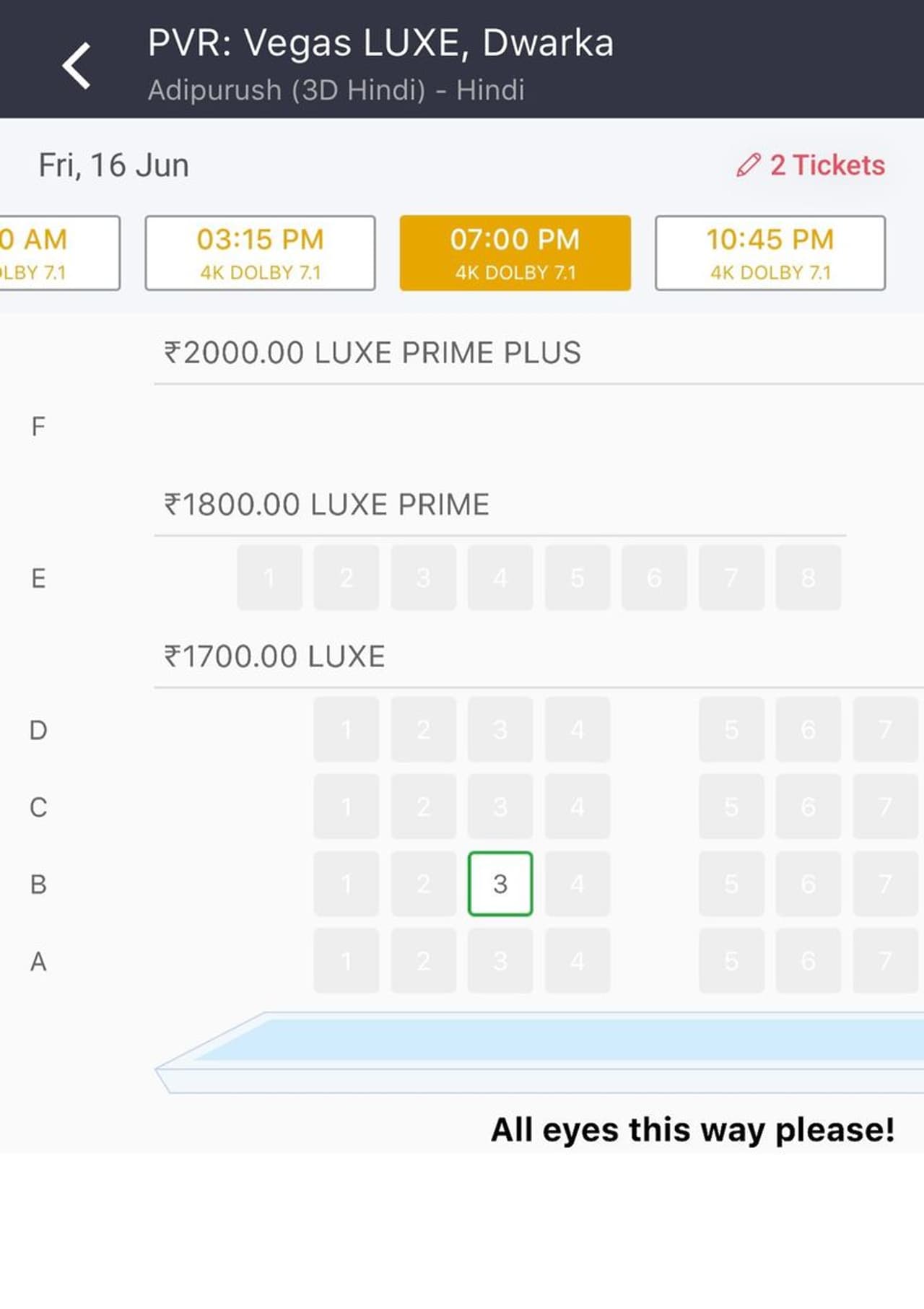Open the 2 Tickets editor
Screen dimensions: 924x1309
click(x=827, y=165)
